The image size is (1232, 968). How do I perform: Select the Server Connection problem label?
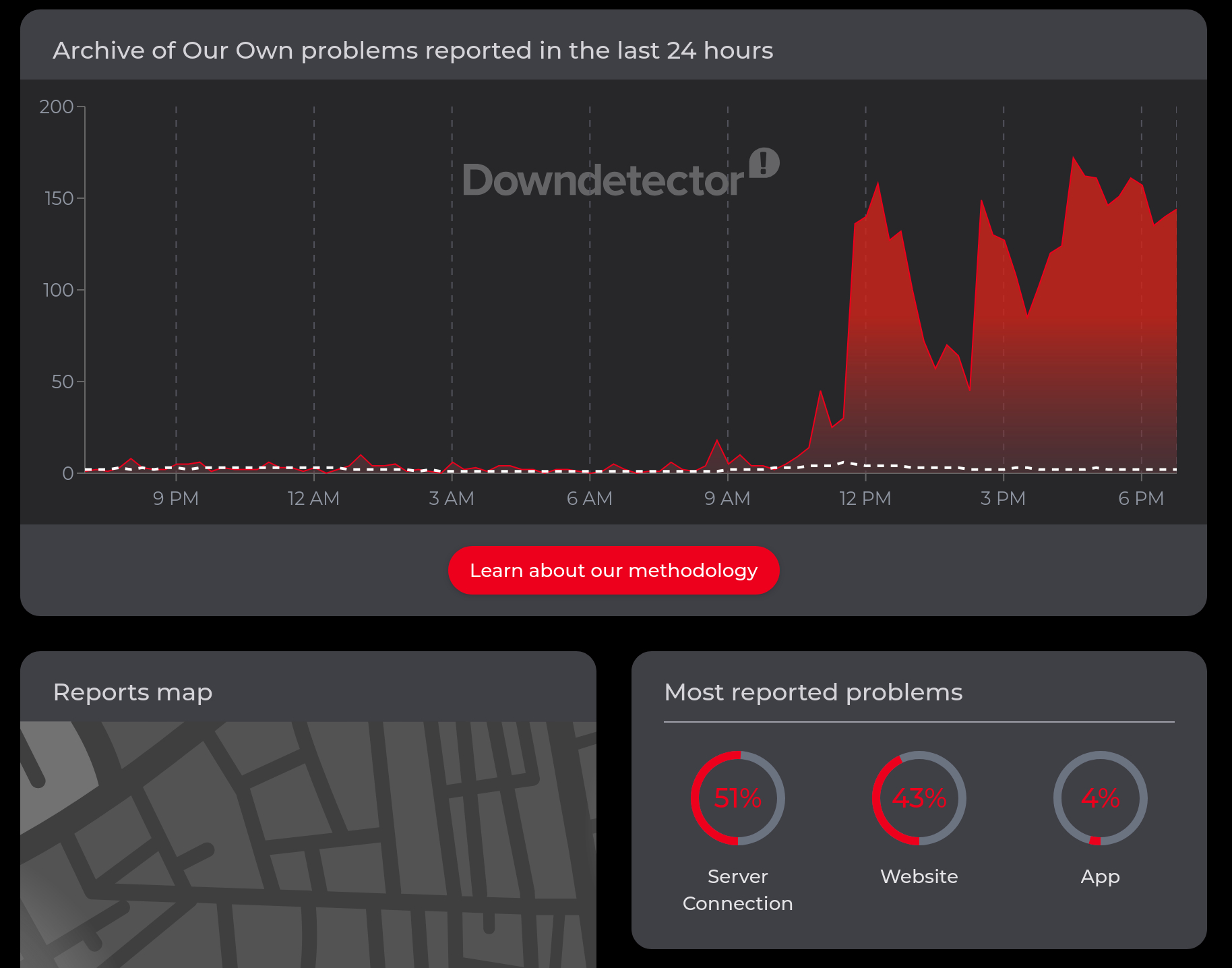[737, 890]
